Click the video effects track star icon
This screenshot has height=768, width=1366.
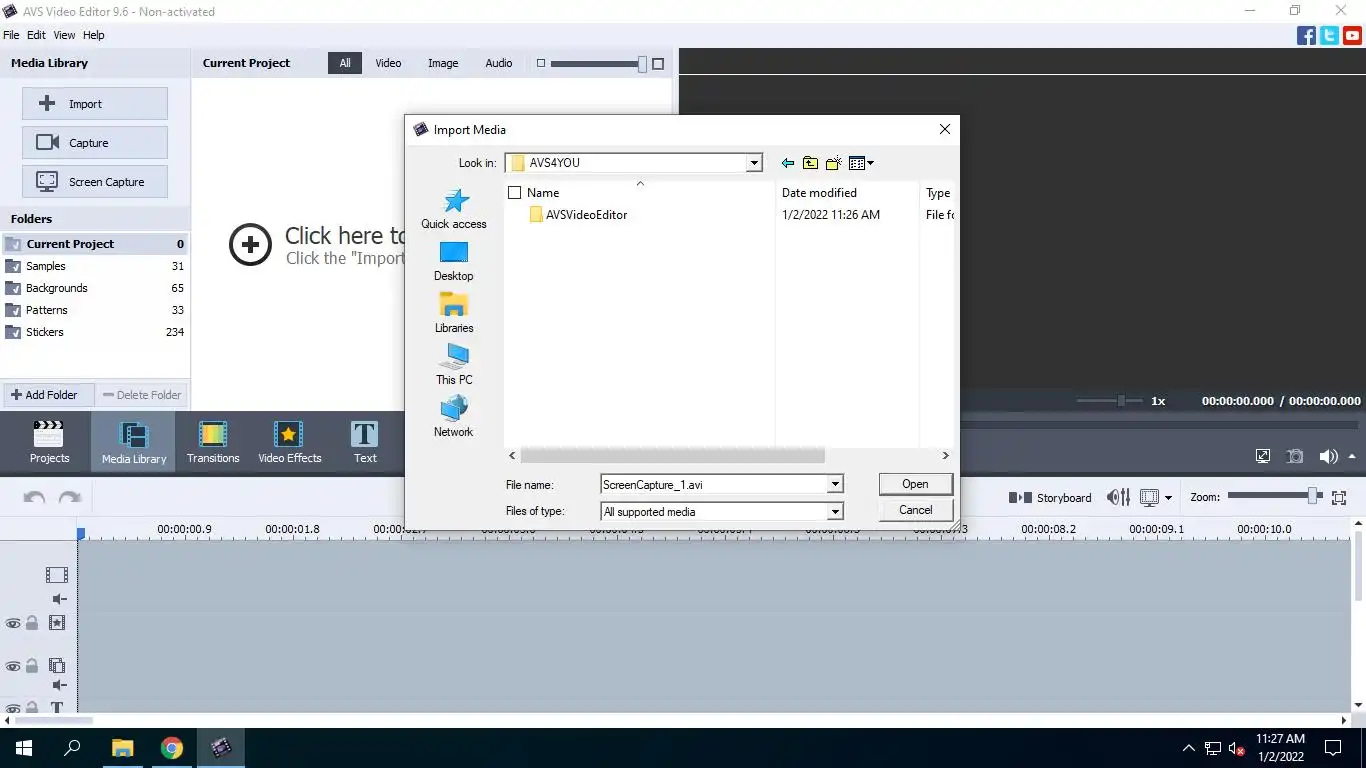[57, 622]
